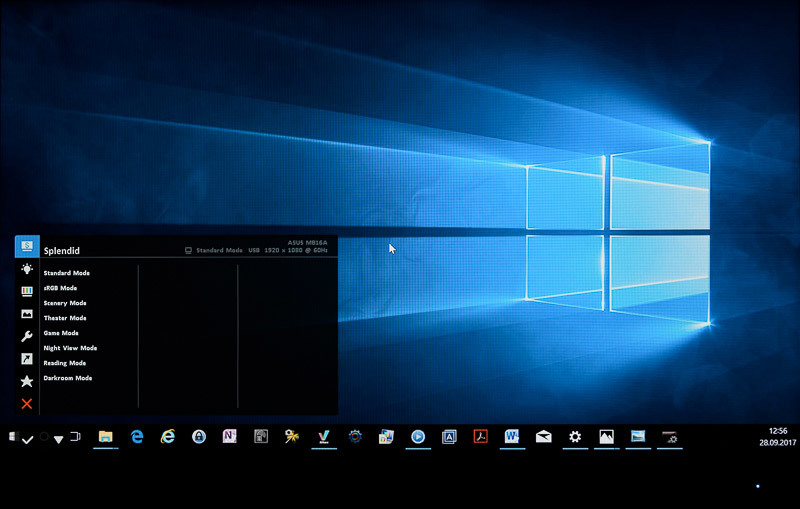
Task: Click the ASUS MB16A model label
Action: [x=308, y=243]
